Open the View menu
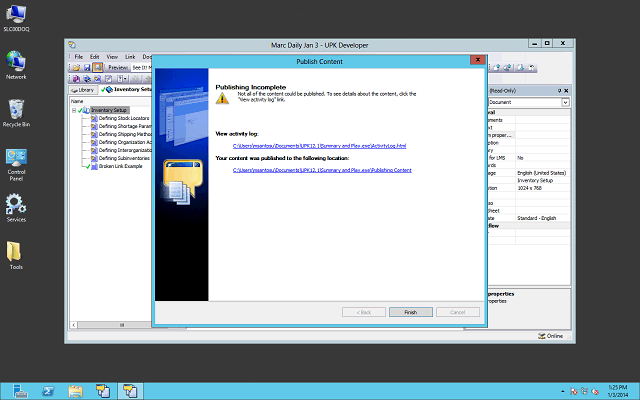This screenshot has width=640, height=400. point(112,57)
